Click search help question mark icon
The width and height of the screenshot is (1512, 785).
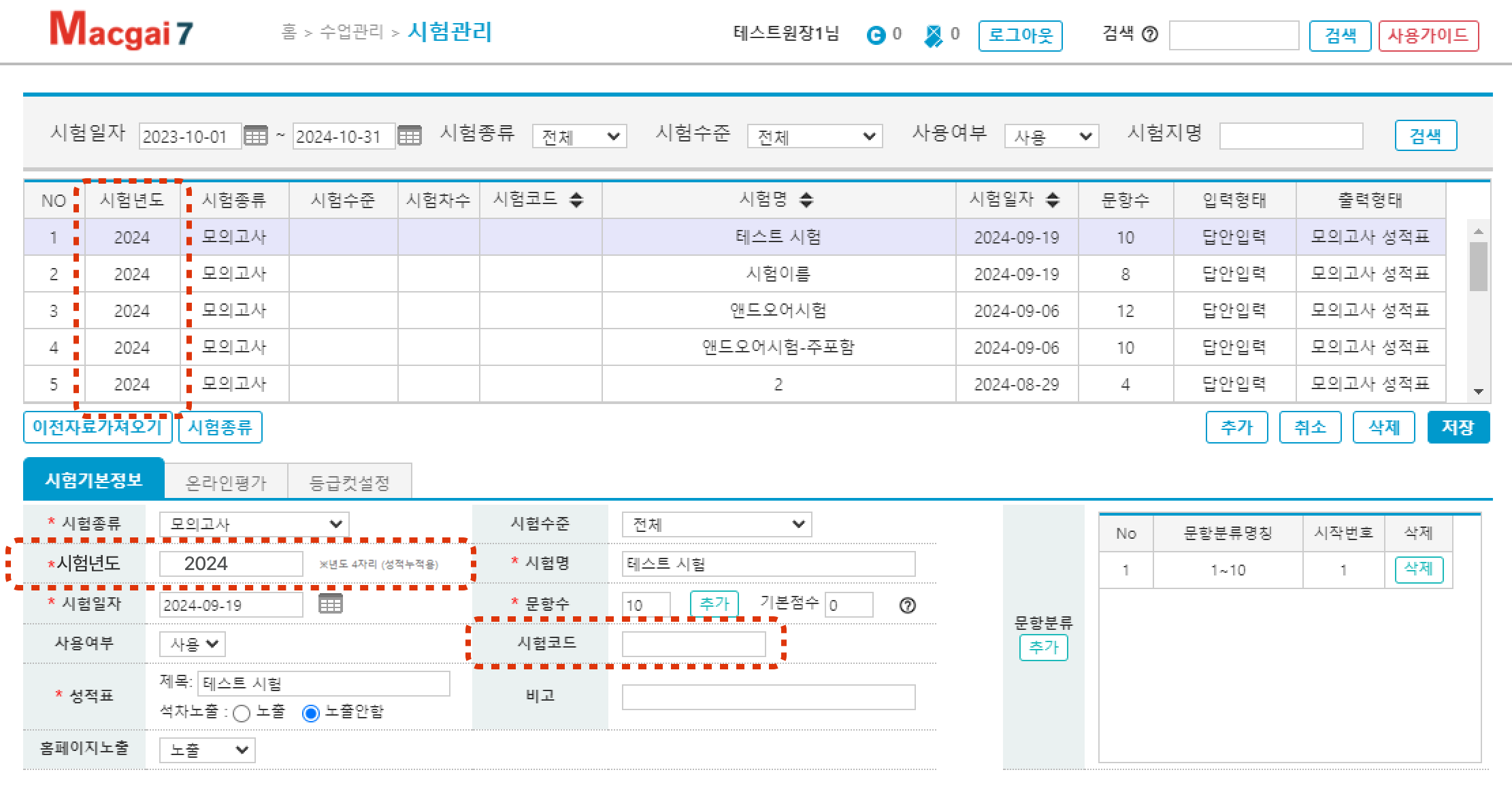[1150, 35]
